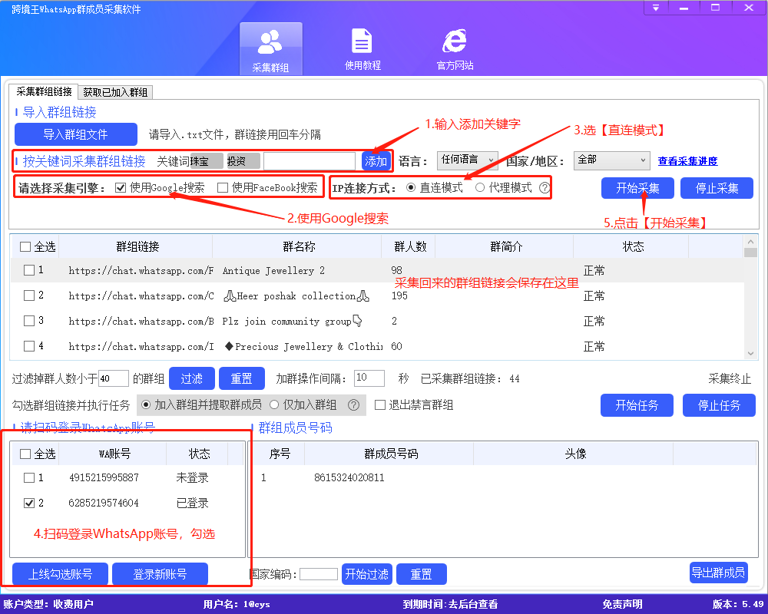Click the 群成员号码 column header

[390, 454]
